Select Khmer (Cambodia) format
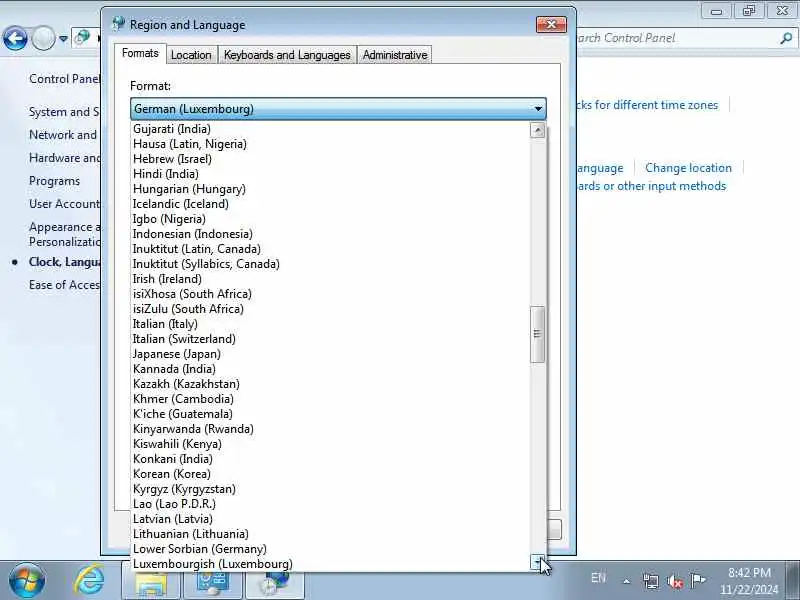 pos(331,398)
